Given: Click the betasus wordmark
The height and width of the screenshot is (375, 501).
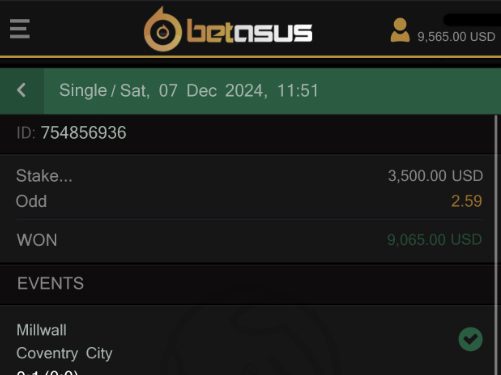Looking at the screenshot, I should [249, 32].
